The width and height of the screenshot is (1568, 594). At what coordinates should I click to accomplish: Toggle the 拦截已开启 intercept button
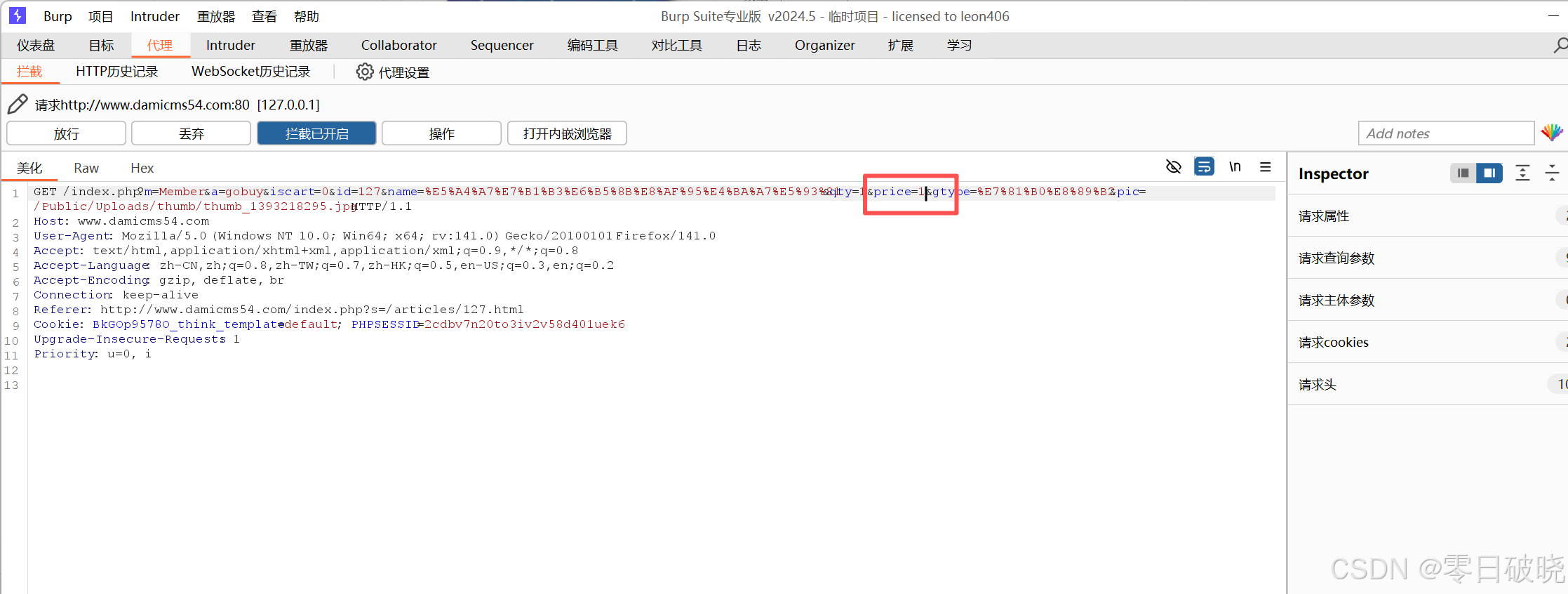click(317, 133)
